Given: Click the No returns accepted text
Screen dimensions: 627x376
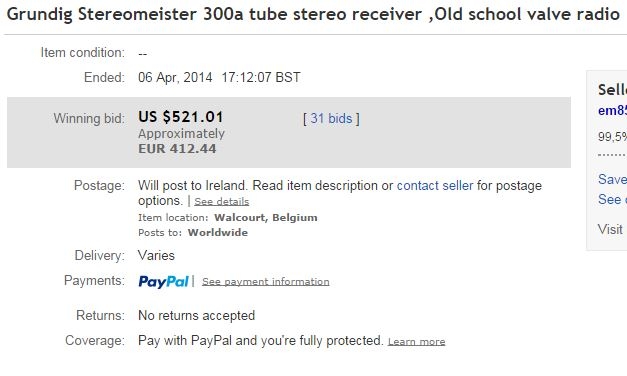Looking at the screenshot, I should tap(196, 316).
